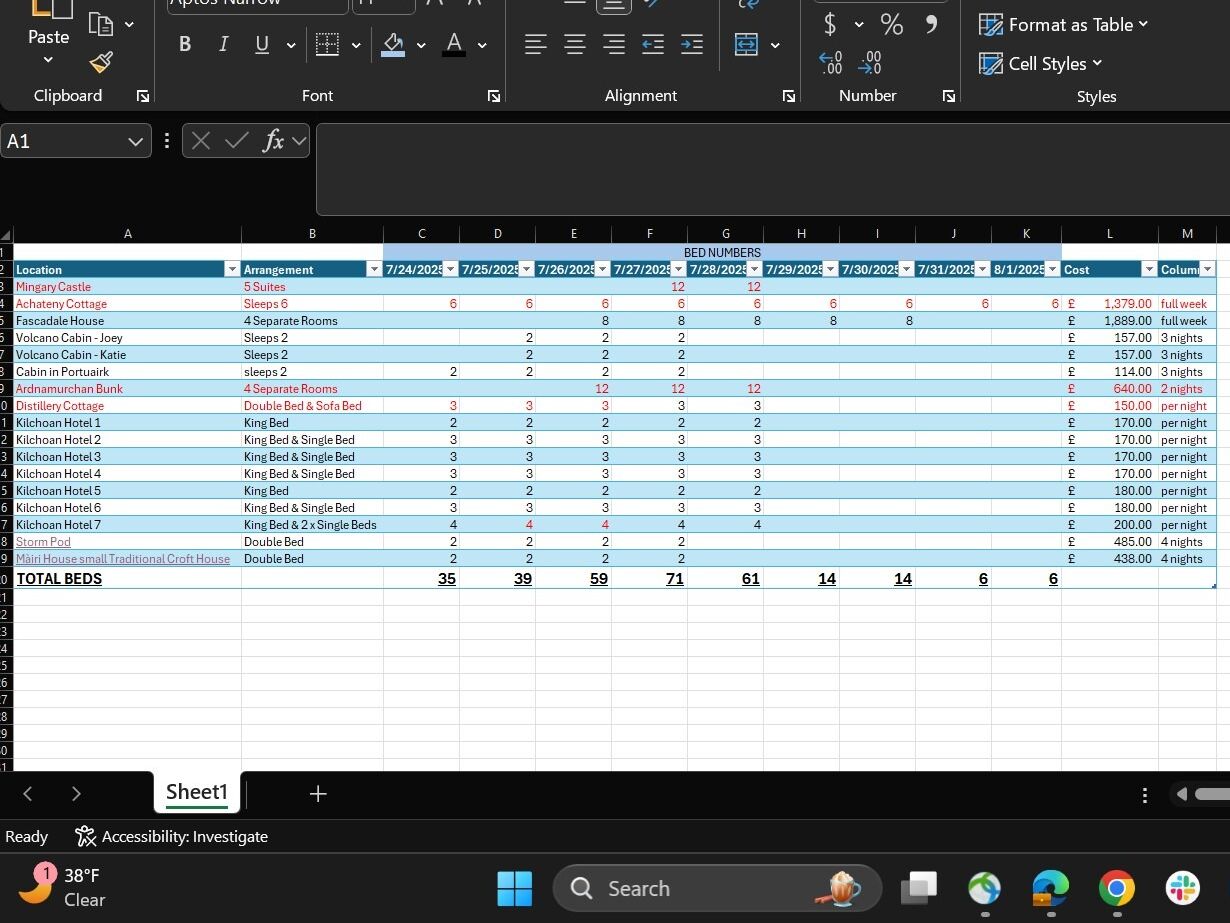Open the Arrangement column filter dropdown
Viewport: 1230px width, 923px height.
pos(374,270)
